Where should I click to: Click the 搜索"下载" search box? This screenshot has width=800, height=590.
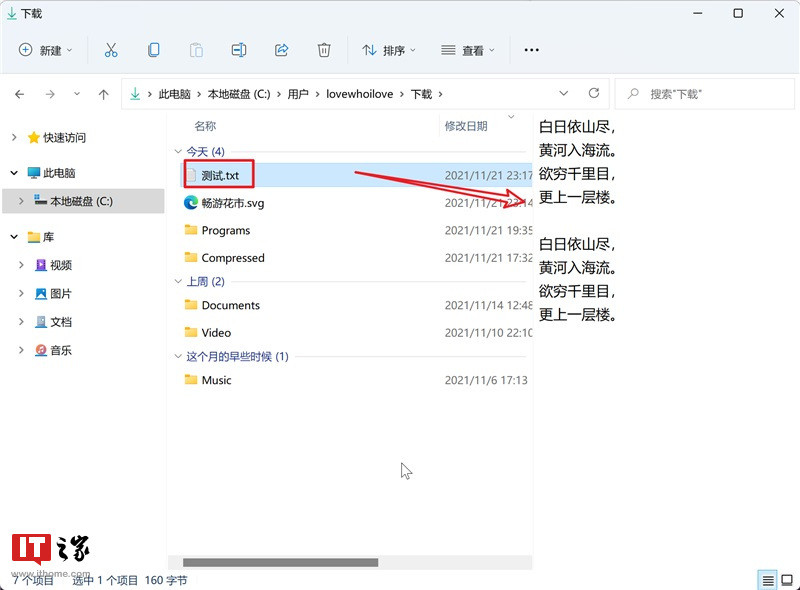pyautogui.click(x=705, y=94)
